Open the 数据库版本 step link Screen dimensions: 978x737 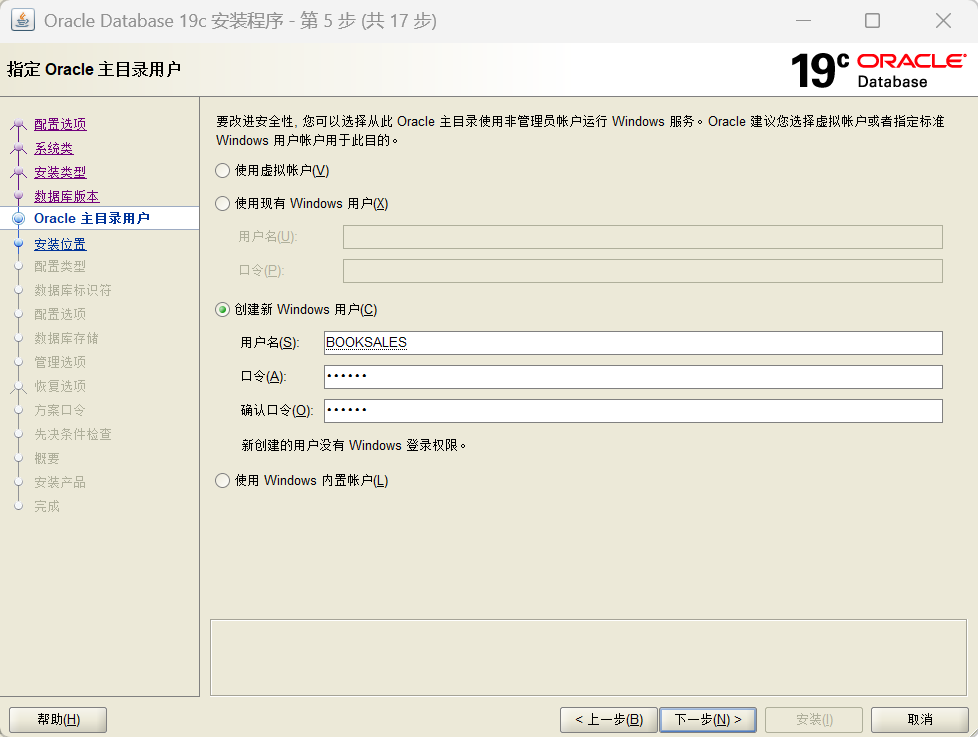pyautogui.click(x=67, y=196)
